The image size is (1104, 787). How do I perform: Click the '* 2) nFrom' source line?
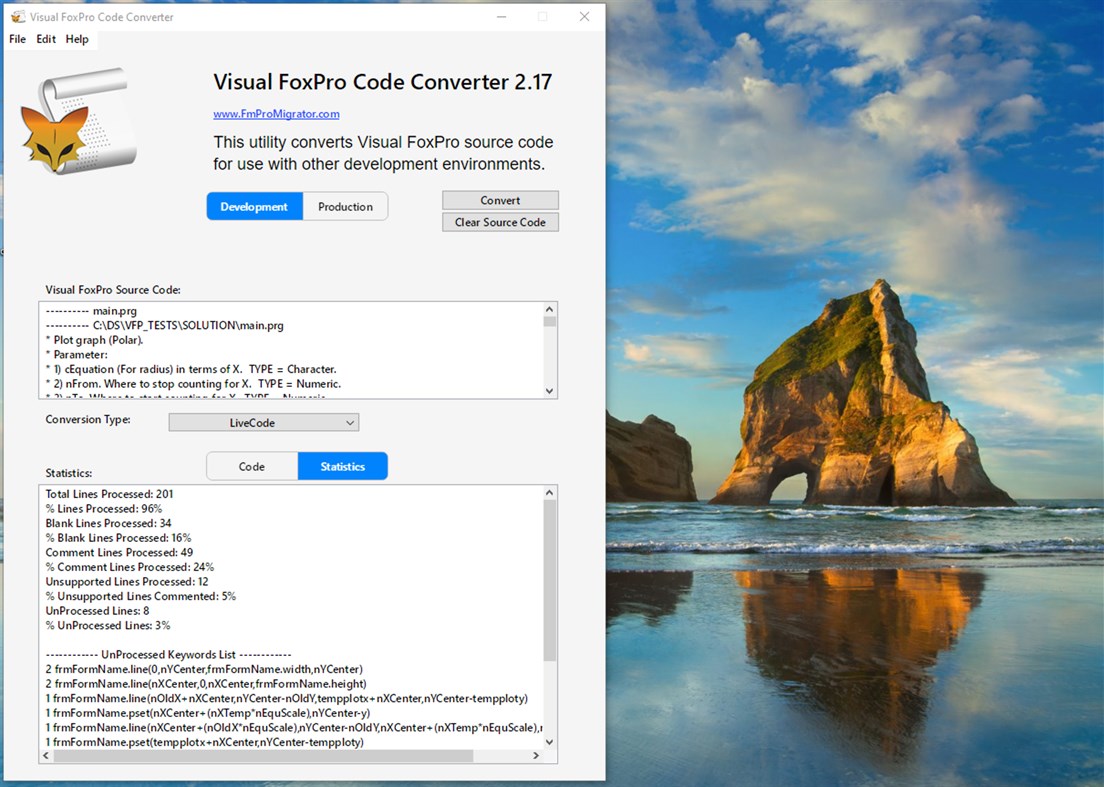pos(193,384)
